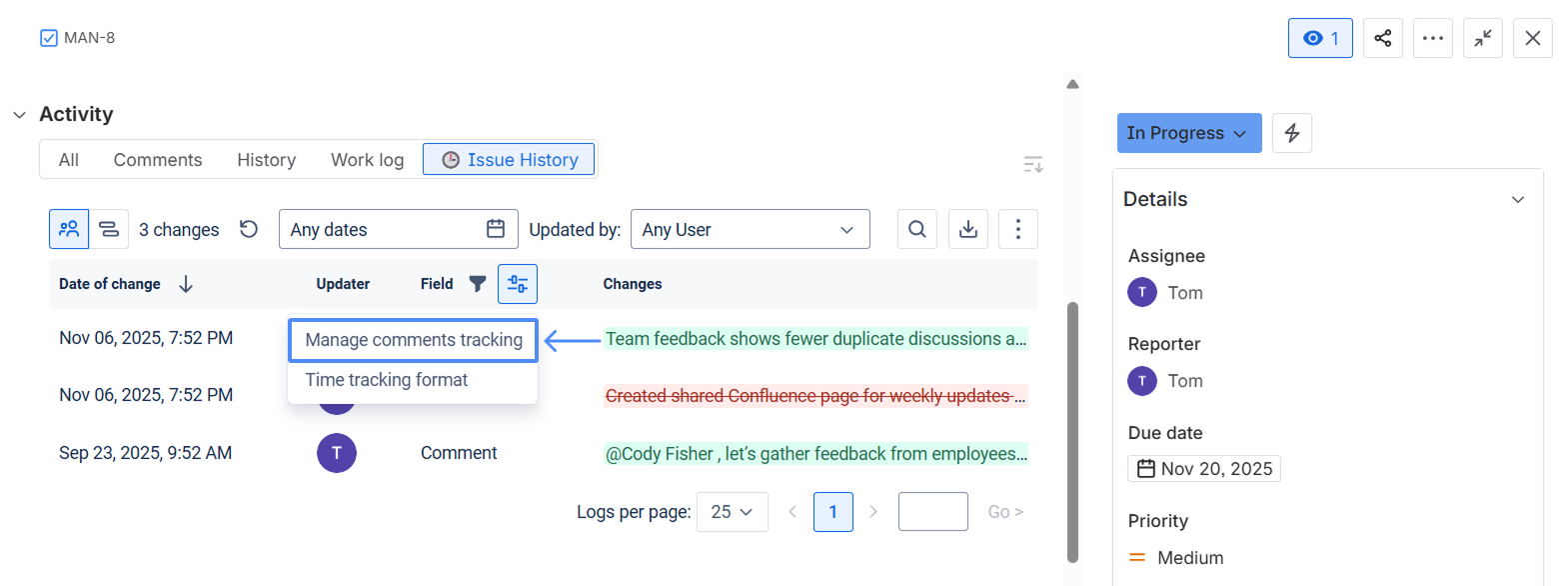Click the share icon button
1568x586 pixels.
(1382, 38)
